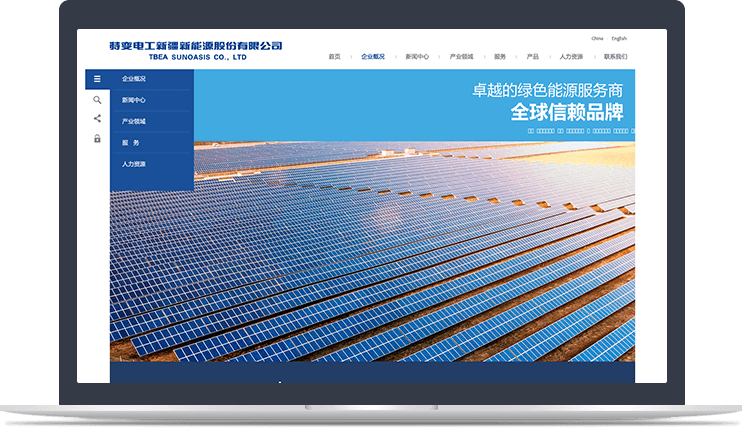
Task: Open search via the magnifier icon
Action: [97, 100]
